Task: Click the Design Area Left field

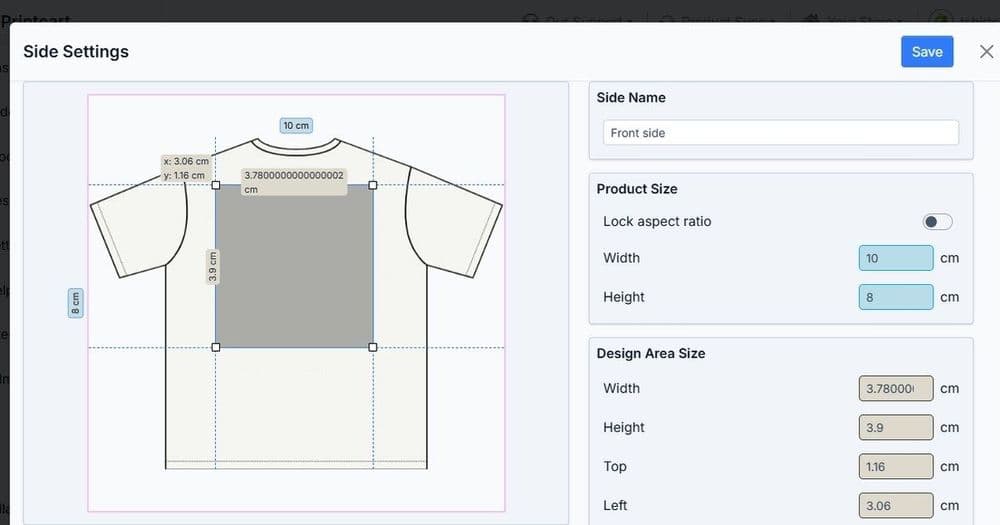Action: point(895,506)
